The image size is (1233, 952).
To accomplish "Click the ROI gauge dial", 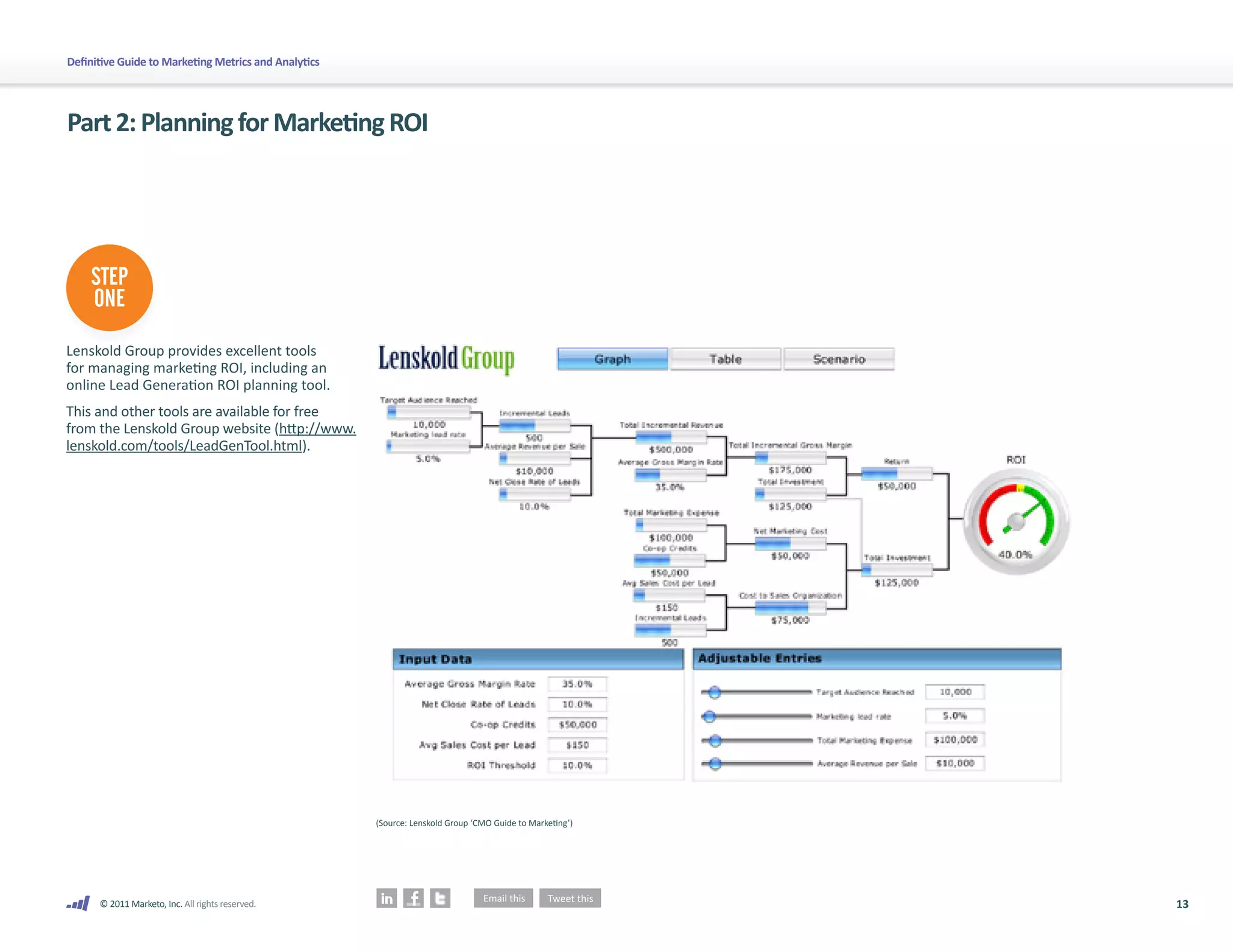I will (1016, 521).
